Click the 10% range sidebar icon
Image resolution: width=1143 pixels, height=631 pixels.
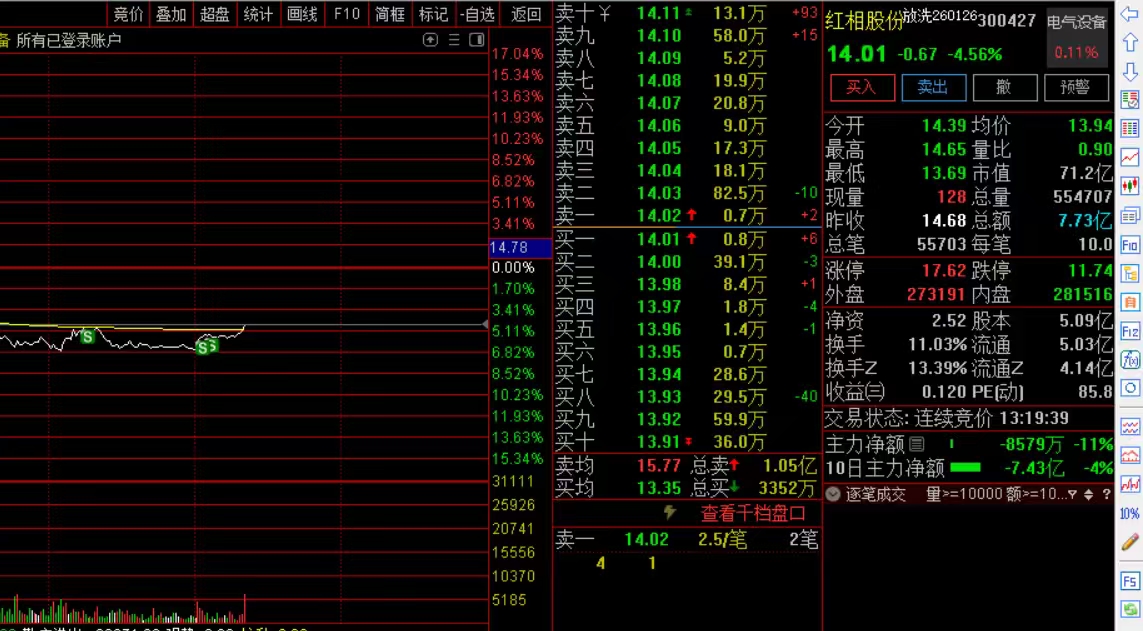(1130, 514)
